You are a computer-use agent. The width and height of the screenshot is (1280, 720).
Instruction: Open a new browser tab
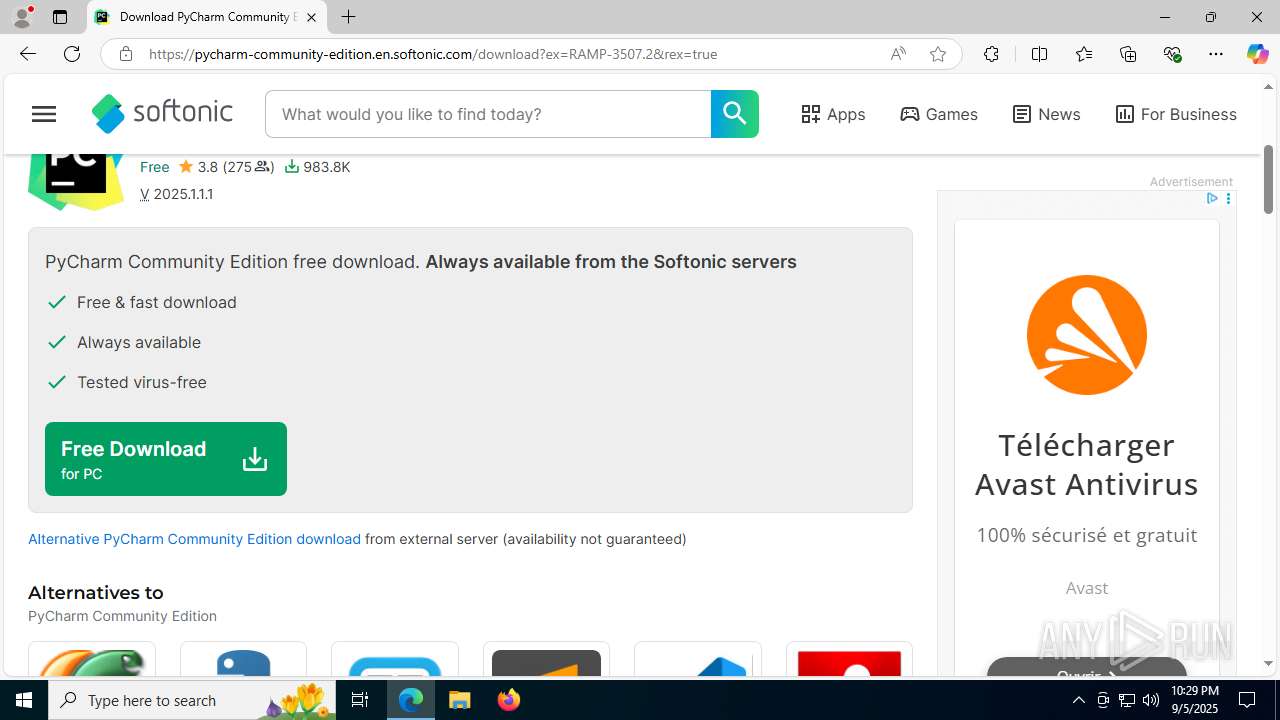348,17
